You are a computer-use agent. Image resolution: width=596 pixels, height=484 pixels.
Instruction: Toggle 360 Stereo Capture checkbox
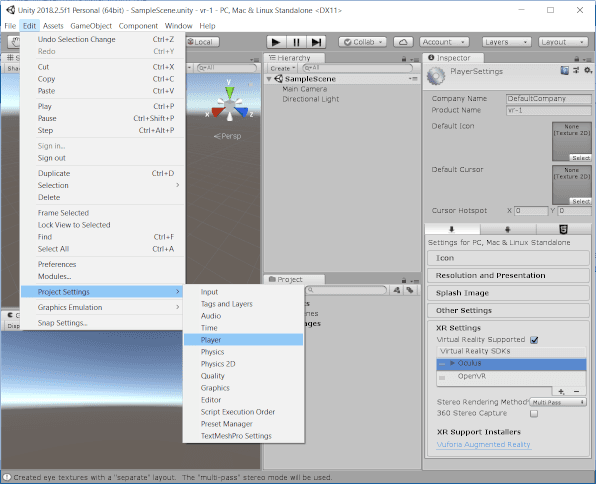[534, 413]
